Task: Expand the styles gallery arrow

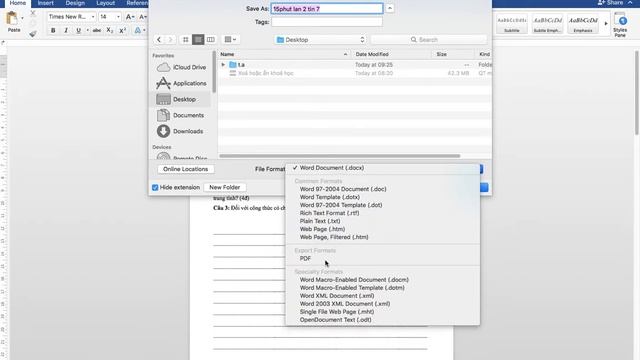Action: tap(606, 24)
